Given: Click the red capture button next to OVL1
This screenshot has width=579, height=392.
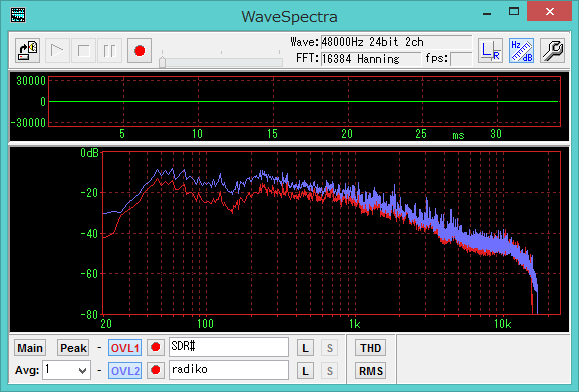Looking at the screenshot, I should (x=156, y=347).
